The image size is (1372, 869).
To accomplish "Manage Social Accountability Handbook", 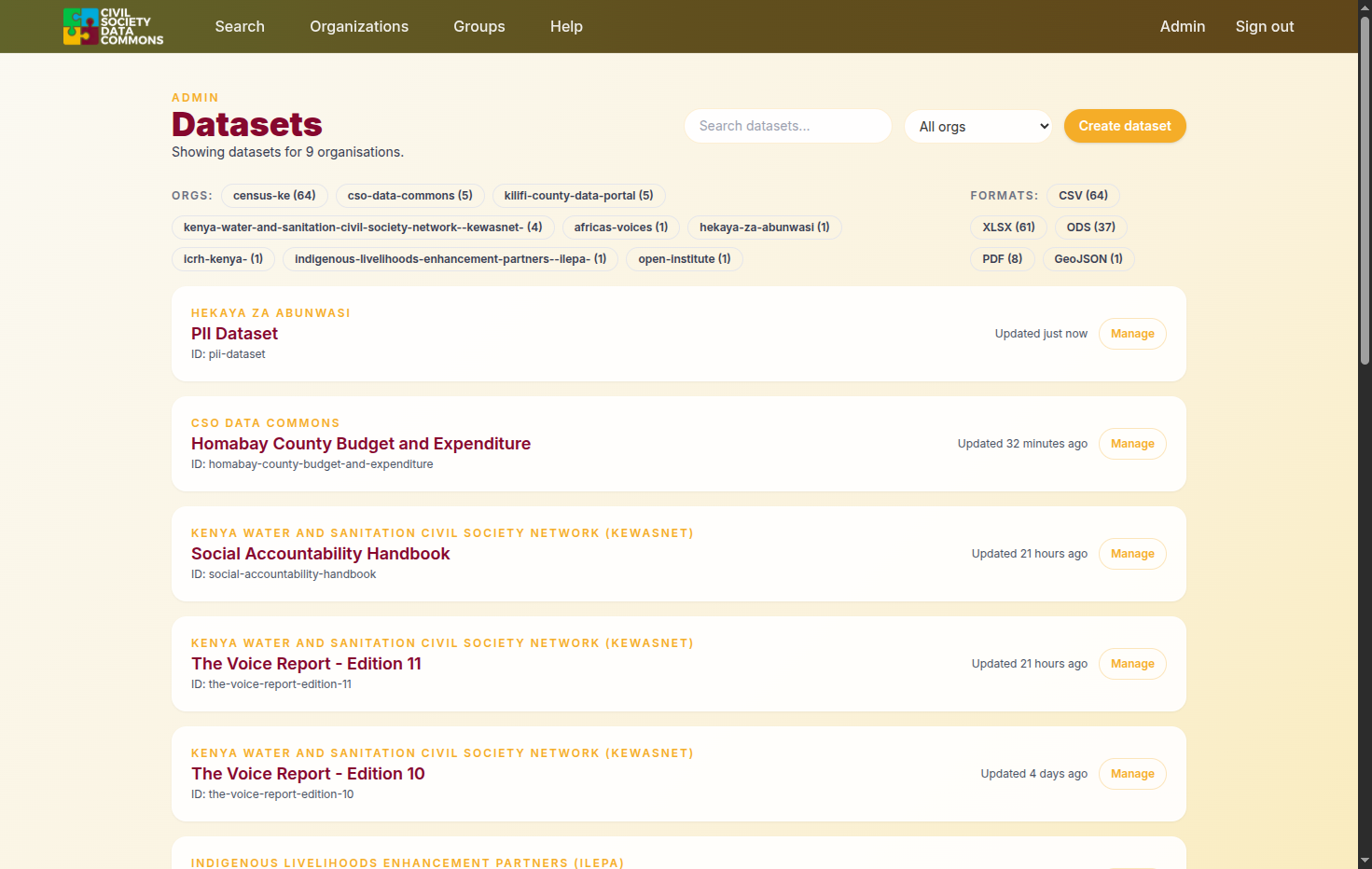I will (x=1132, y=554).
